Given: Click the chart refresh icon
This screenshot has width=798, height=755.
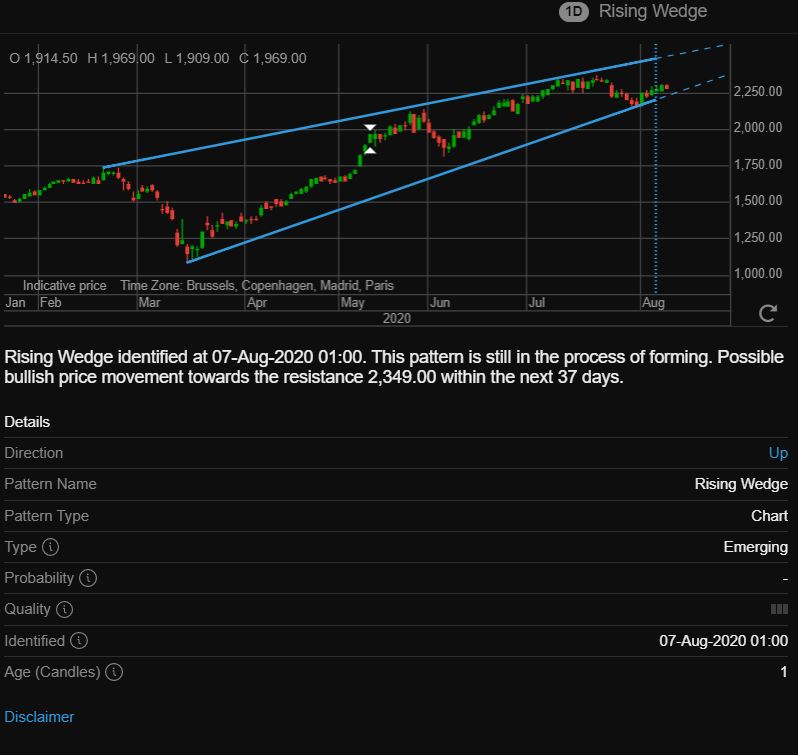Looking at the screenshot, I should click(x=767, y=313).
